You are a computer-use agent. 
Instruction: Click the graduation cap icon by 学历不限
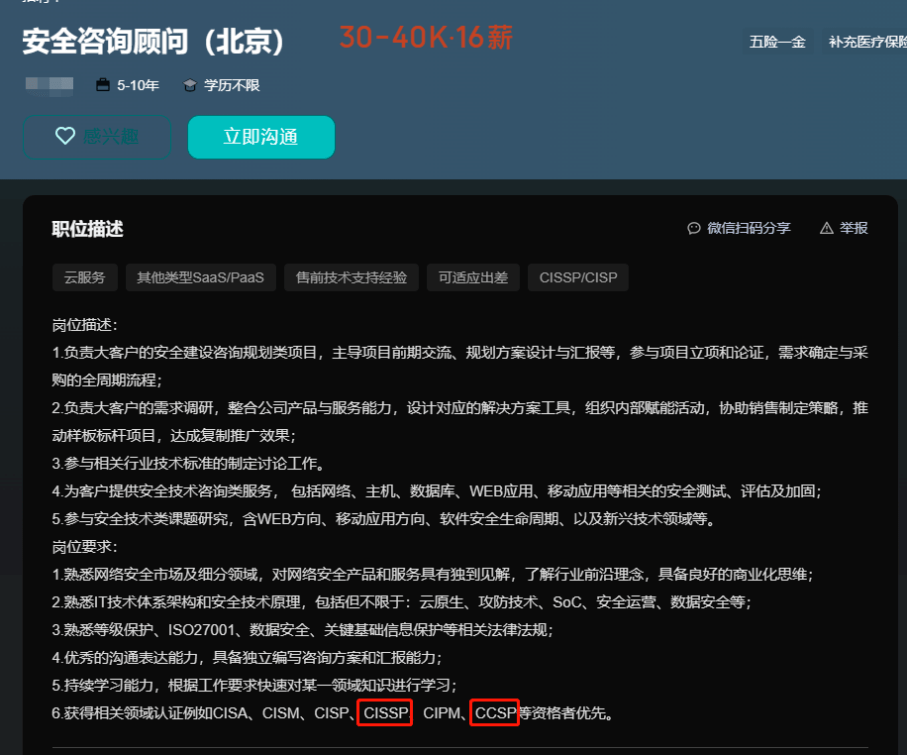tap(189, 86)
